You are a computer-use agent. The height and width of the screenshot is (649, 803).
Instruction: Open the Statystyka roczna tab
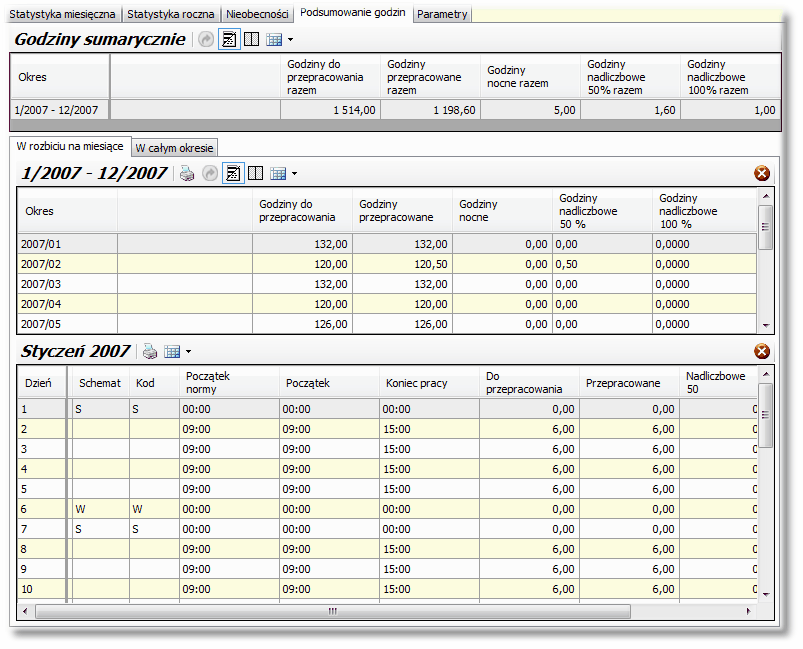tap(171, 14)
